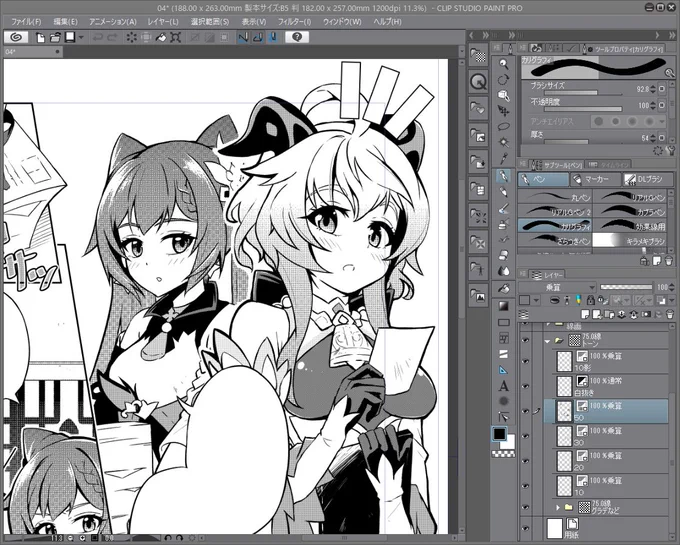Select the Correct line tool
Image resolution: width=680 pixels, height=545 pixels.
pyautogui.click(x=503, y=417)
